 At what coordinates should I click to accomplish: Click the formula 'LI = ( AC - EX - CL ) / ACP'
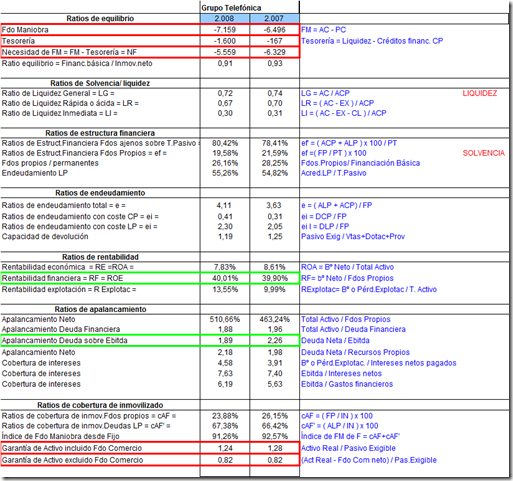pyautogui.click(x=344, y=113)
